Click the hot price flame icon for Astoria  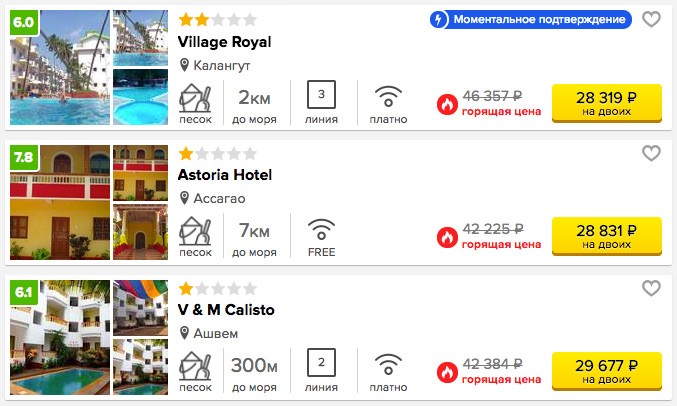[447, 237]
